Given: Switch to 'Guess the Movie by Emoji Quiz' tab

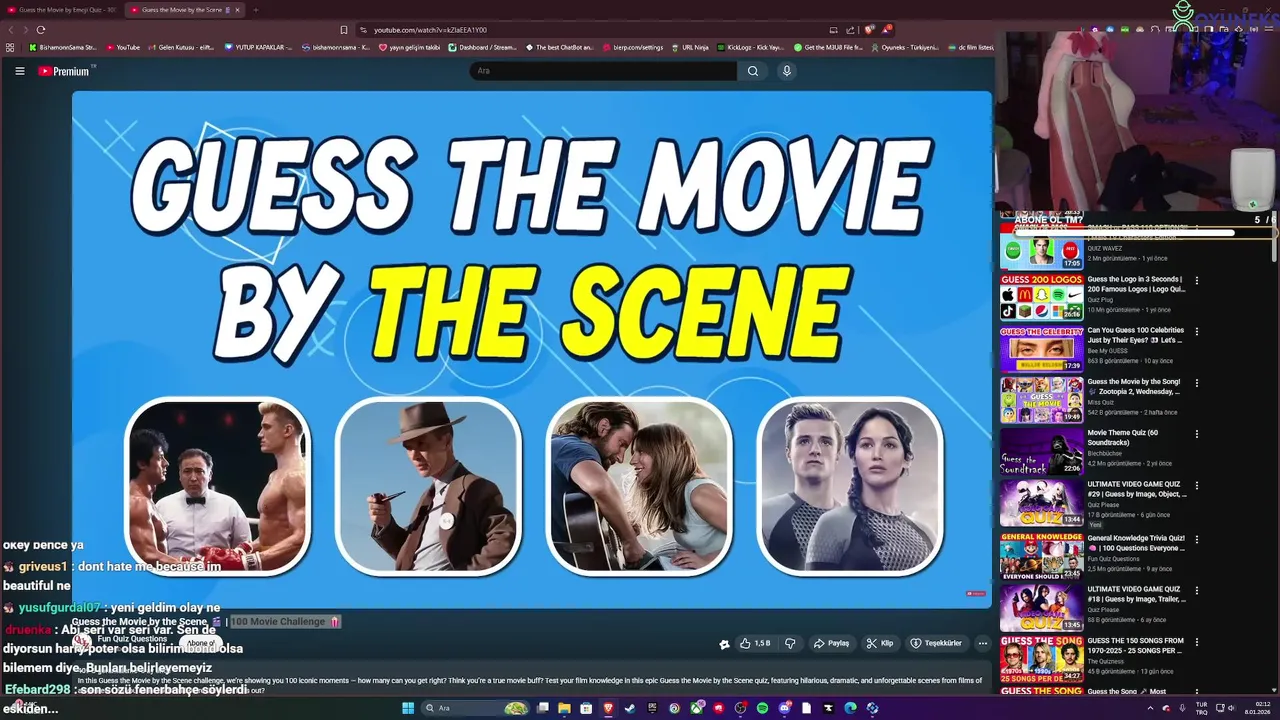Looking at the screenshot, I should 62,10.
